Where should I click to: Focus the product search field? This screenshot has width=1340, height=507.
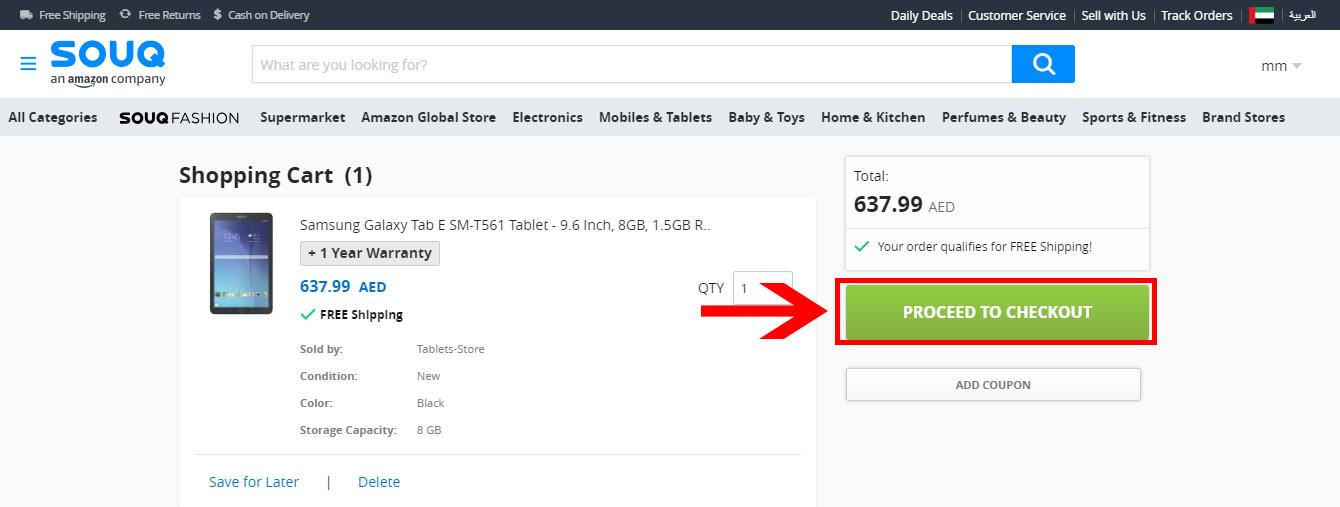(x=631, y=65)
